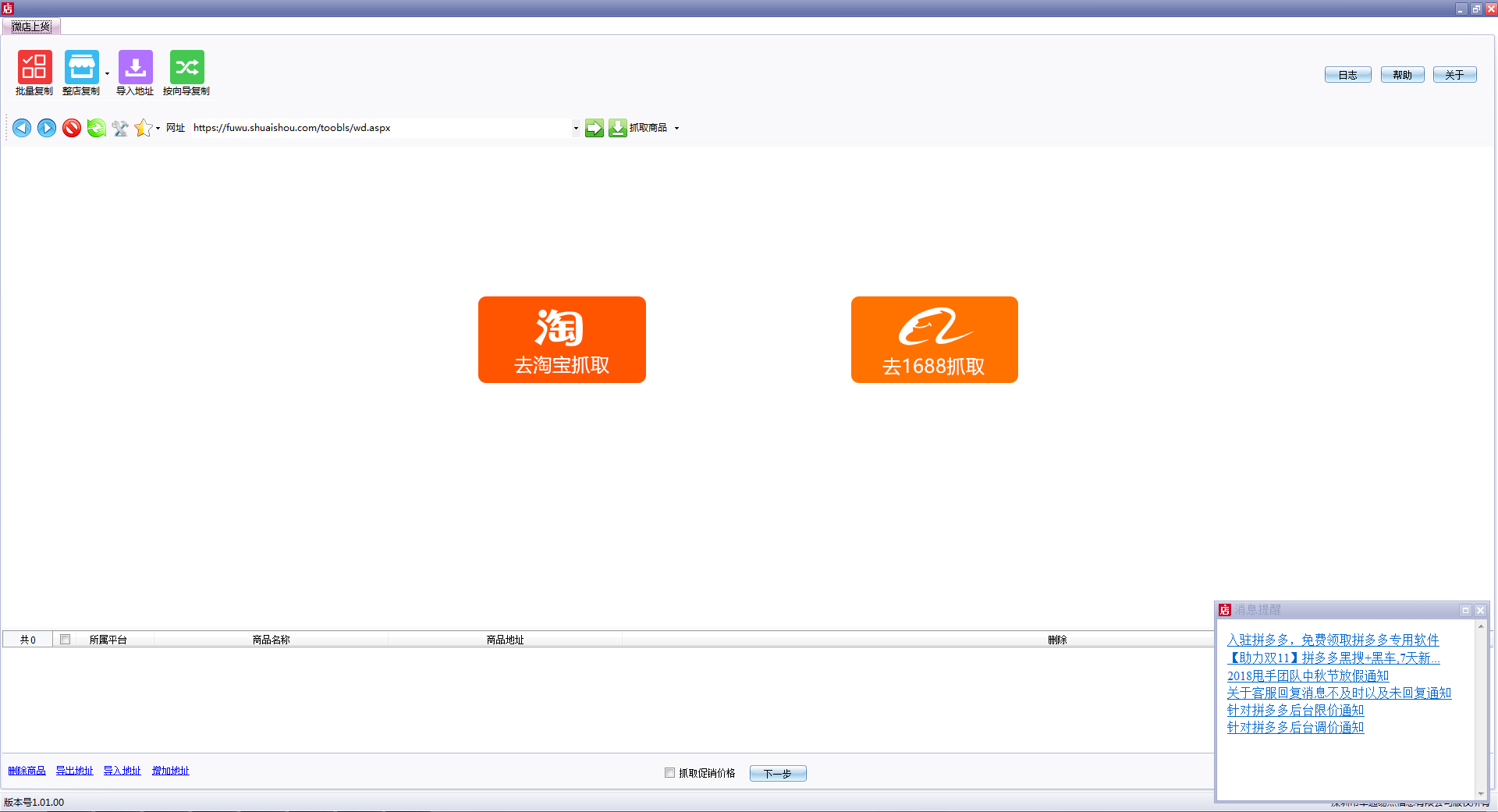Open the 按向导复制 wizard copy tool
The image size is (1498, 812).
click(186, 73)
